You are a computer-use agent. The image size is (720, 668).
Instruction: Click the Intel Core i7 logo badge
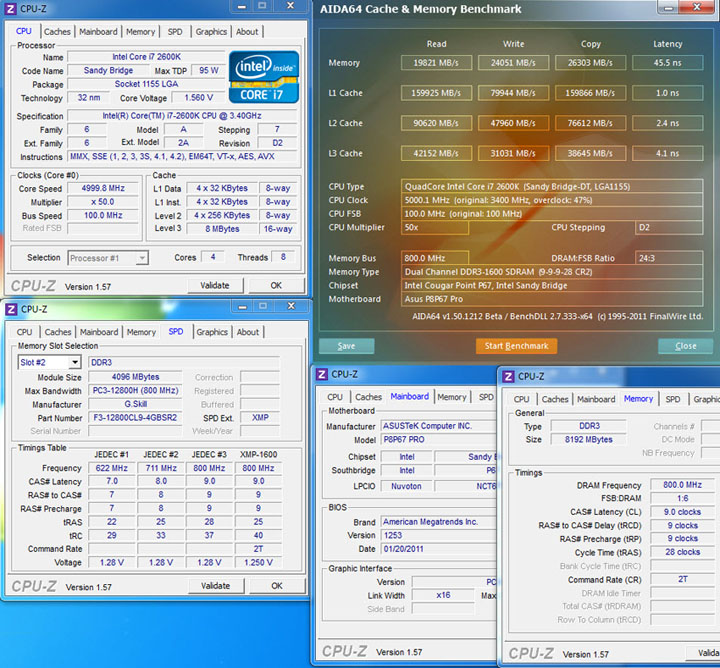pos(264,77)
